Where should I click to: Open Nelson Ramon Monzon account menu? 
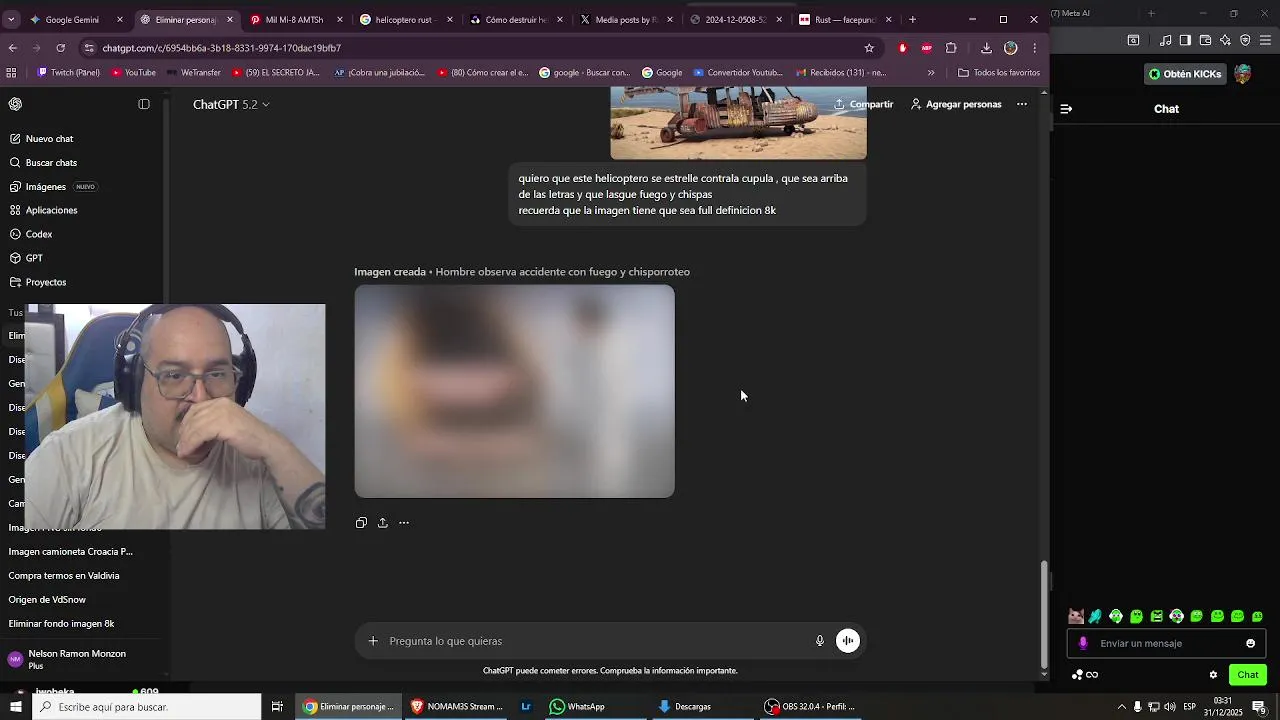(80, 660)
